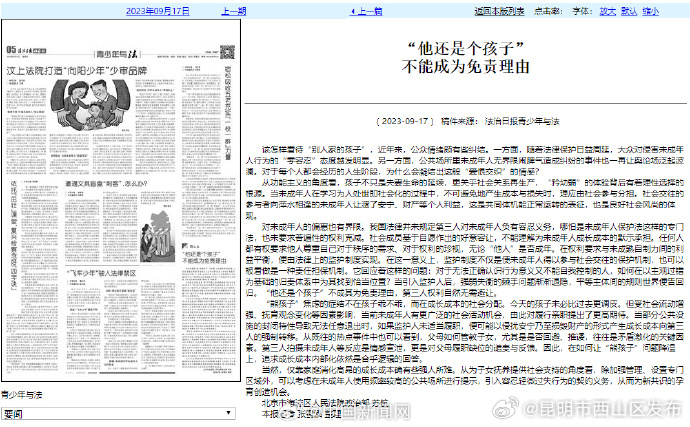Click vertical headline article at page left edge
Screen dimensions: 690x427
(x=14, y=235)
